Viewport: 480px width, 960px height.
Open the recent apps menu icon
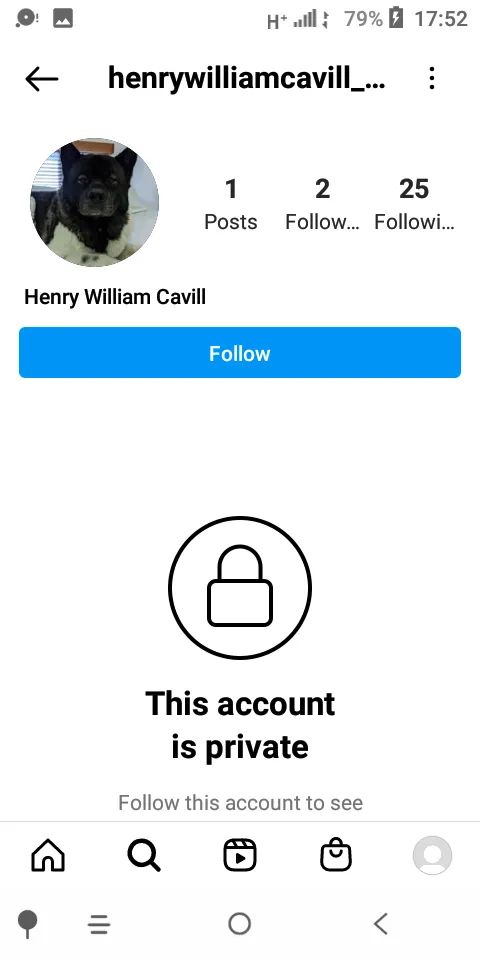coord(99,924)
